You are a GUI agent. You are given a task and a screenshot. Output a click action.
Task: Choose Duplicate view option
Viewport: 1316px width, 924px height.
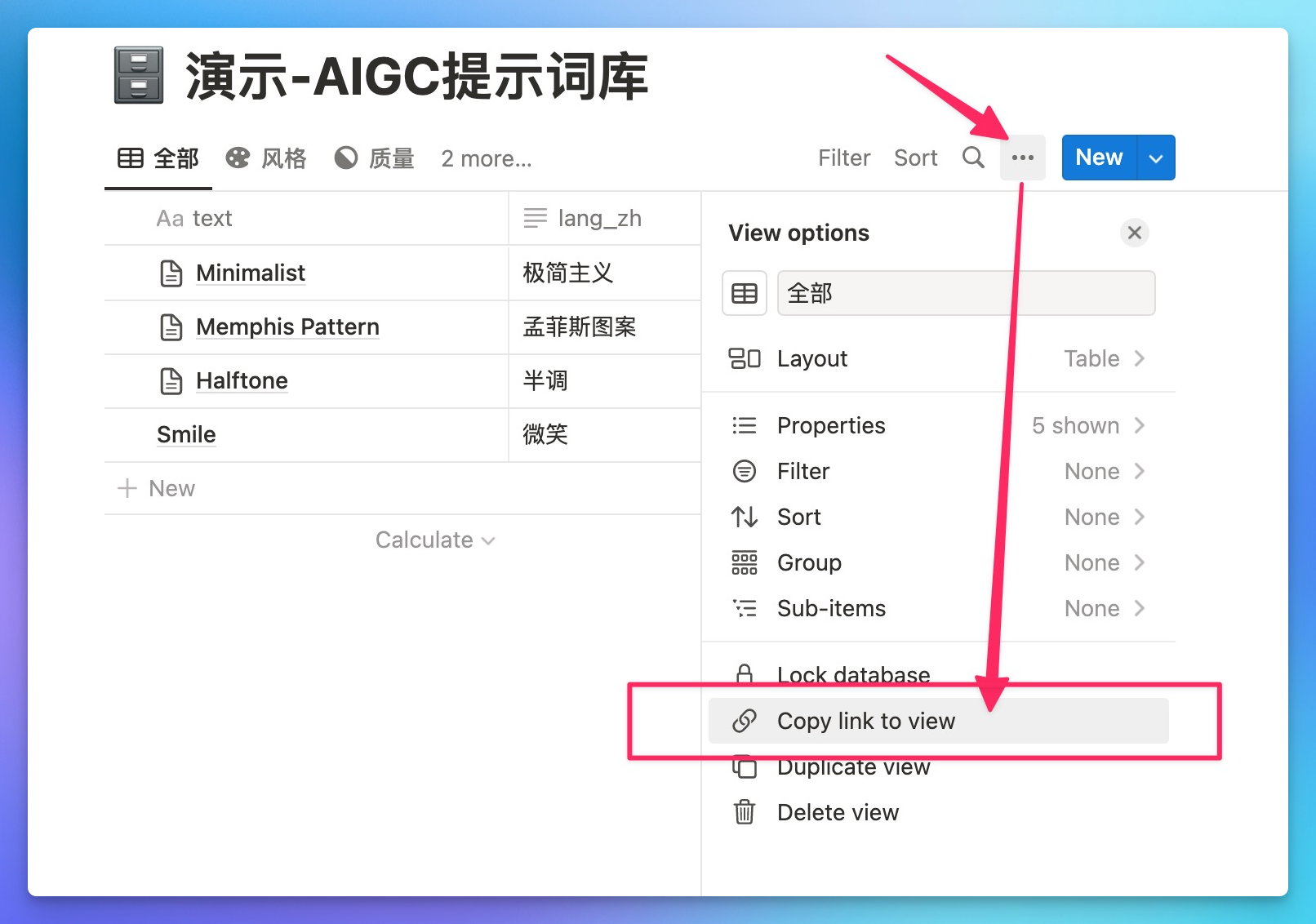pos(853,768)
